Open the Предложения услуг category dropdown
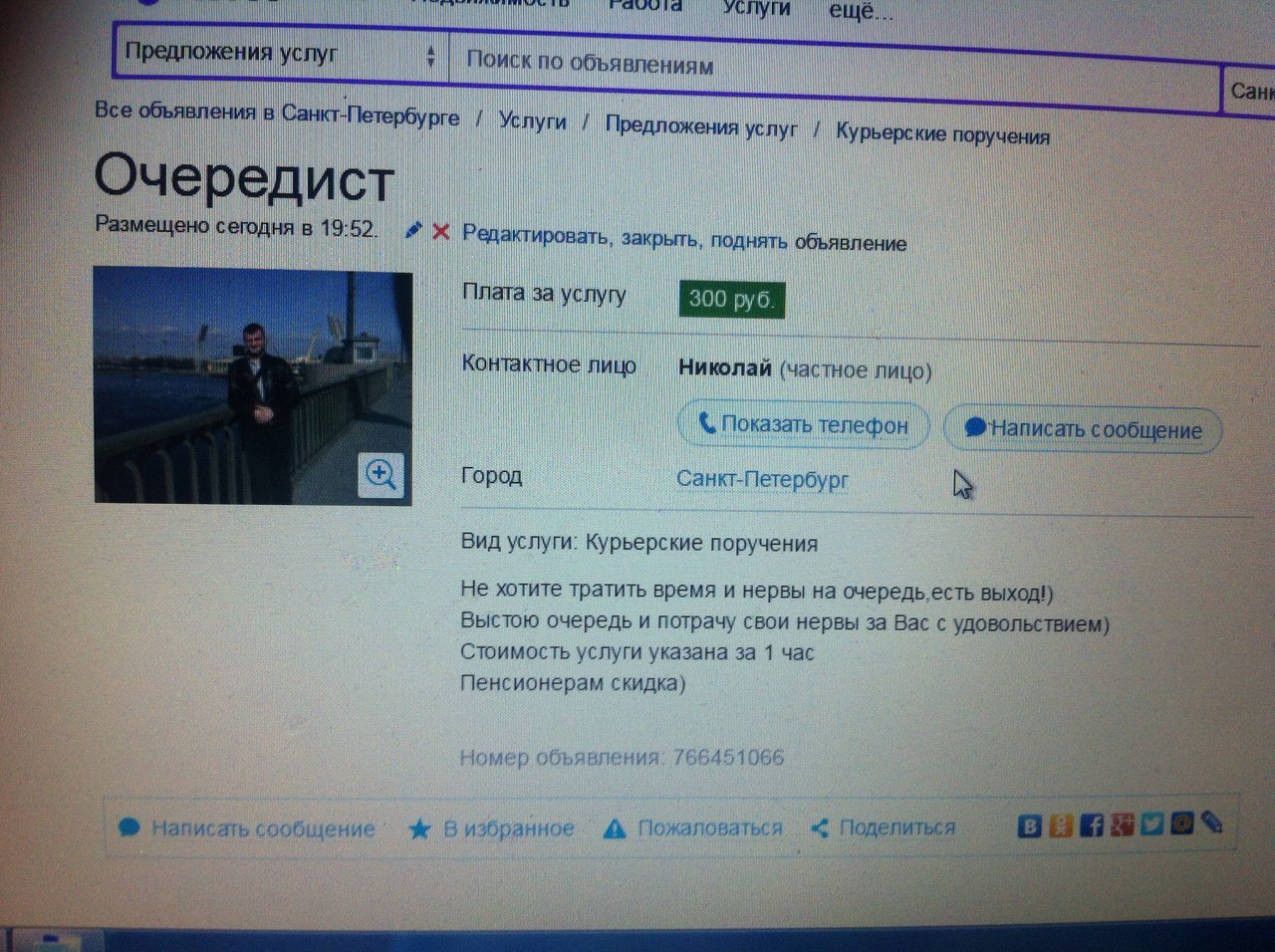Viewport: 1275px width, 952px height. (x=281, y=53)
